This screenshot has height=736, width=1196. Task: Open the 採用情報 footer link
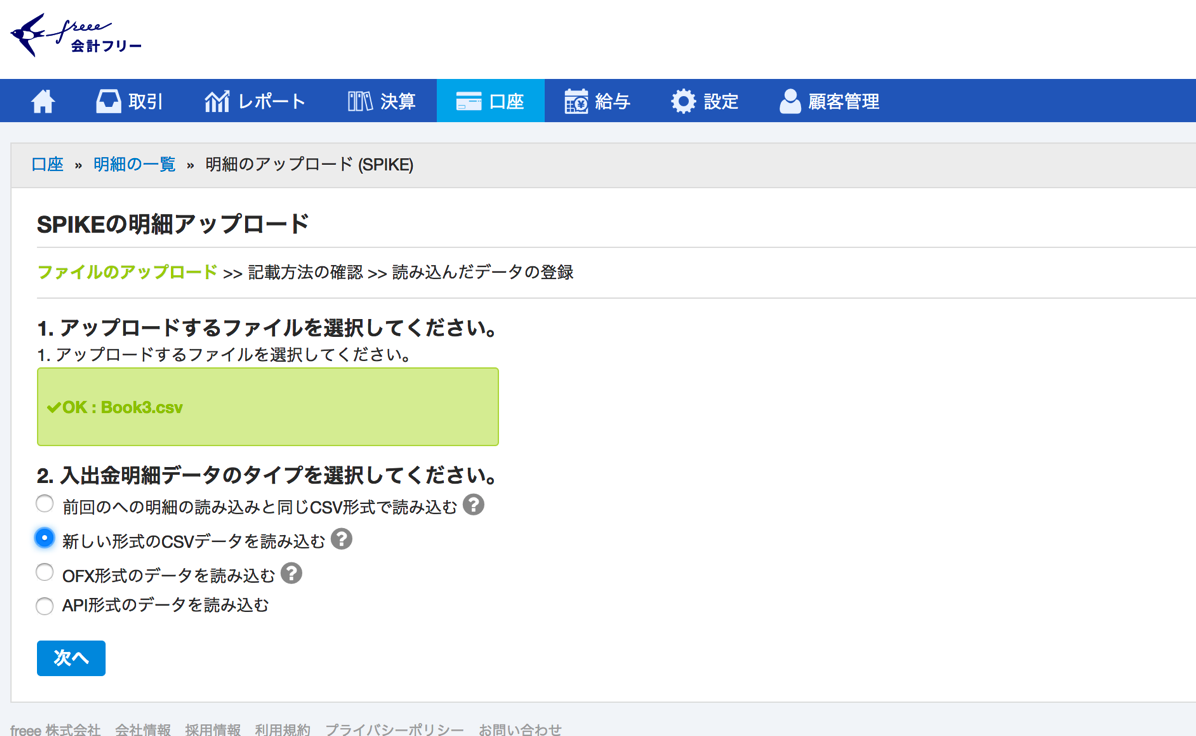pyautogui.click(x=213, y=730)
